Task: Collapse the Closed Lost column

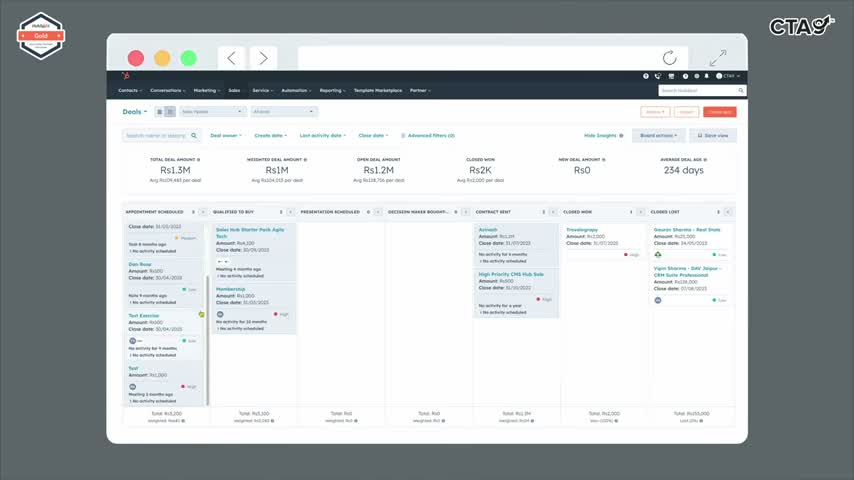Action: 728,212
